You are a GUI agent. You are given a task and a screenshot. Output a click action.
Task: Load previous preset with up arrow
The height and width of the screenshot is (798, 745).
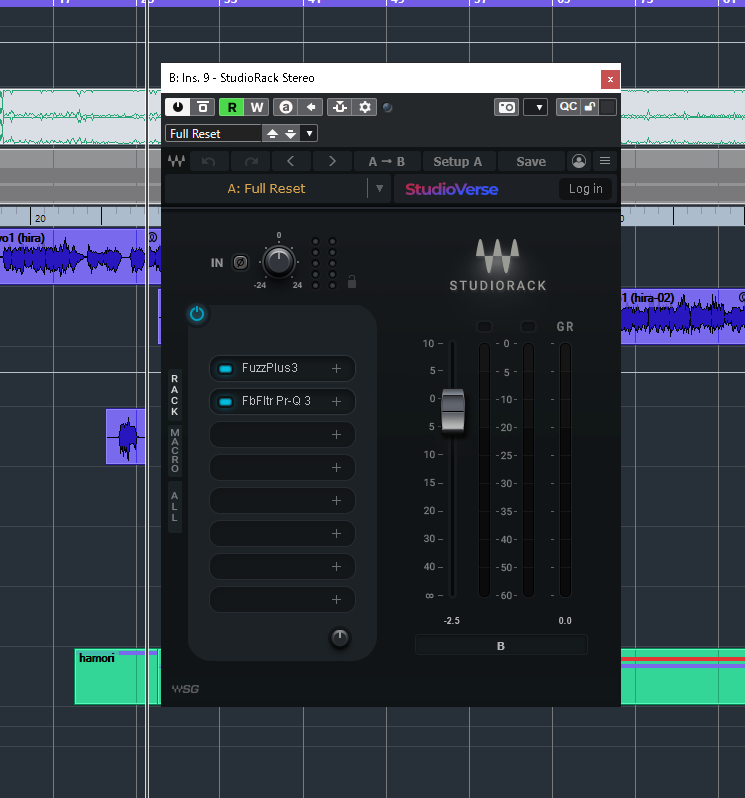272,134
